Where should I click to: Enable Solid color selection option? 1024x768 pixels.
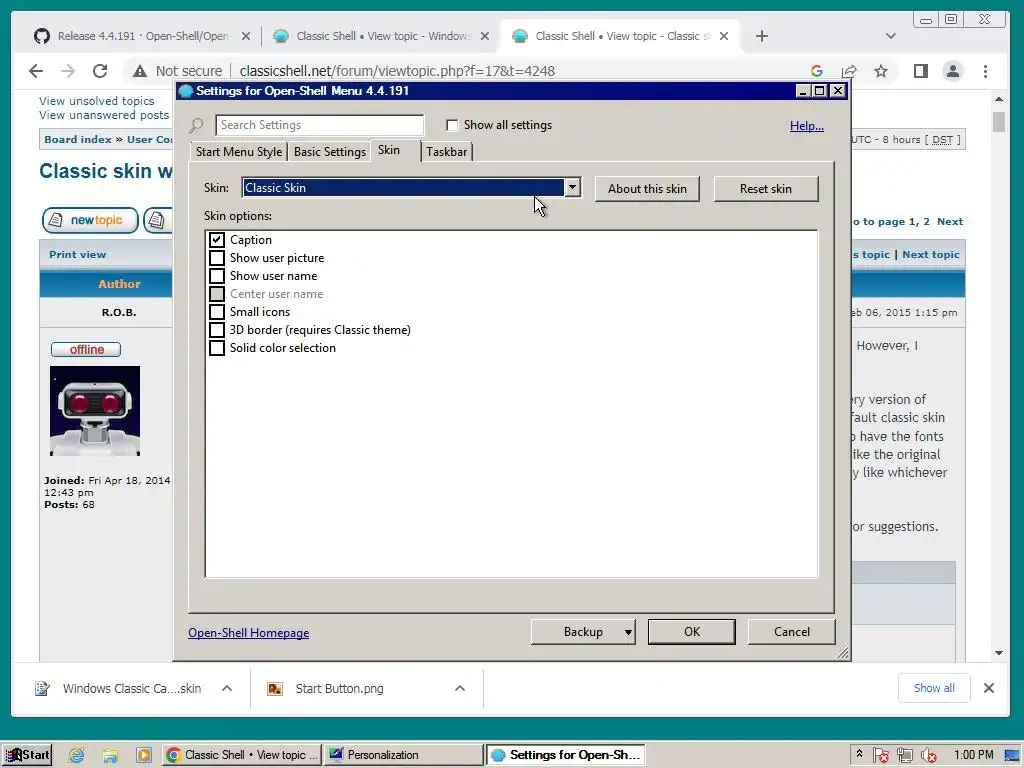[217, 347]
